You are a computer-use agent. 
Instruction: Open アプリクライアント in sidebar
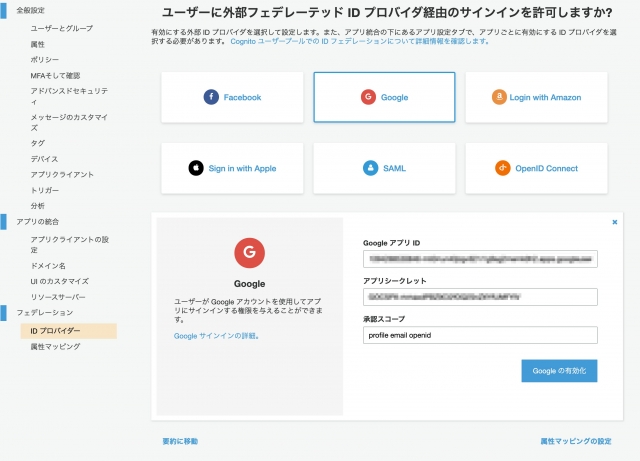pos(62,175)
